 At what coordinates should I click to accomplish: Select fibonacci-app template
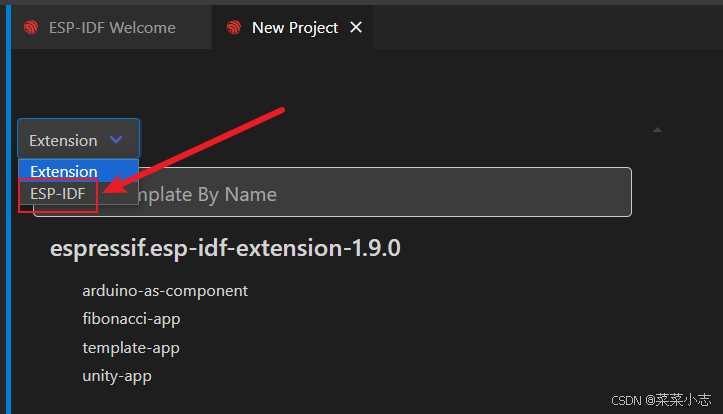[x=131, y=319]
